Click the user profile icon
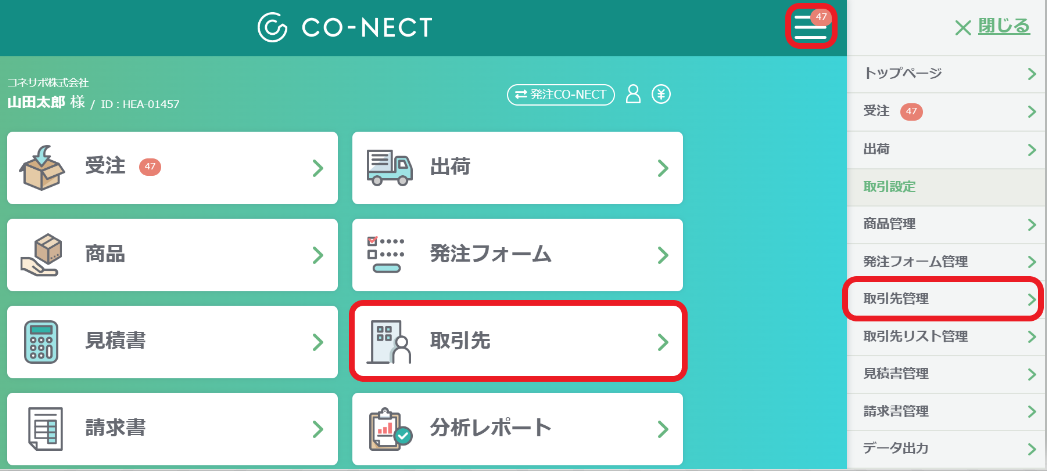Viewport: 1047px width, 471px height. click(633, 94)
